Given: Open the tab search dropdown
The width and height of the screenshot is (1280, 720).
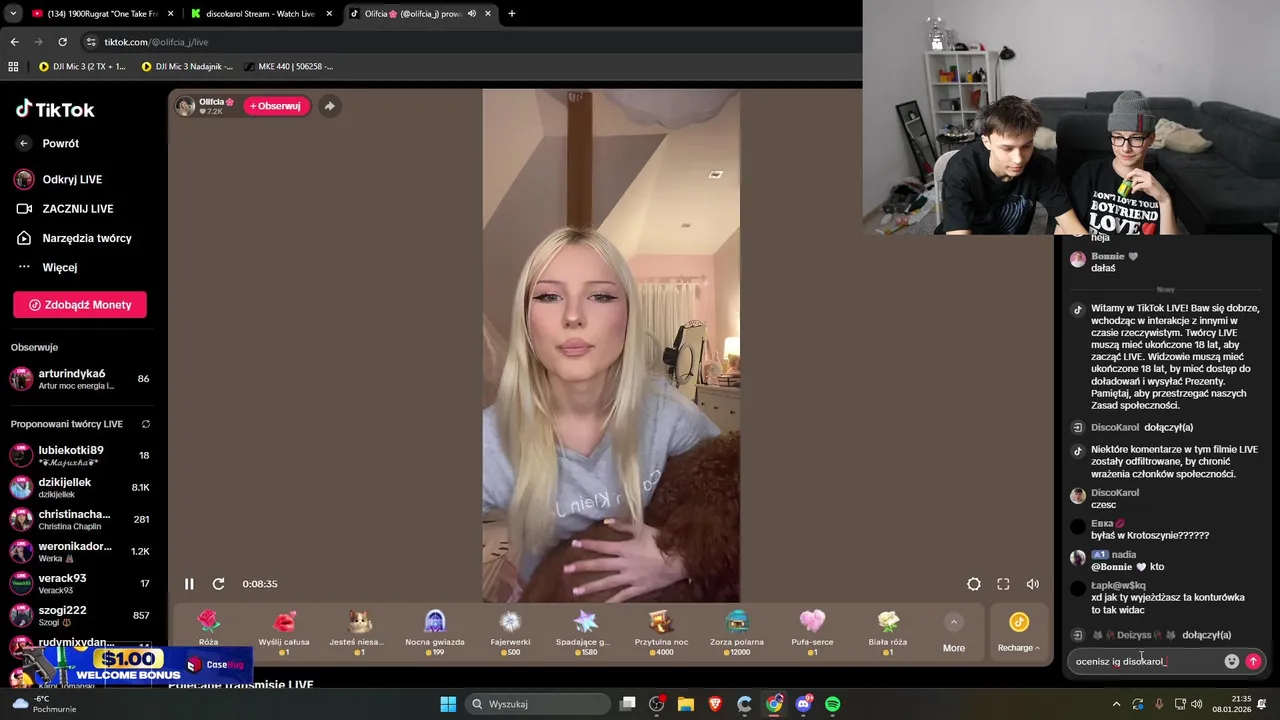Looking at the screenshot, I should (13, 14).
